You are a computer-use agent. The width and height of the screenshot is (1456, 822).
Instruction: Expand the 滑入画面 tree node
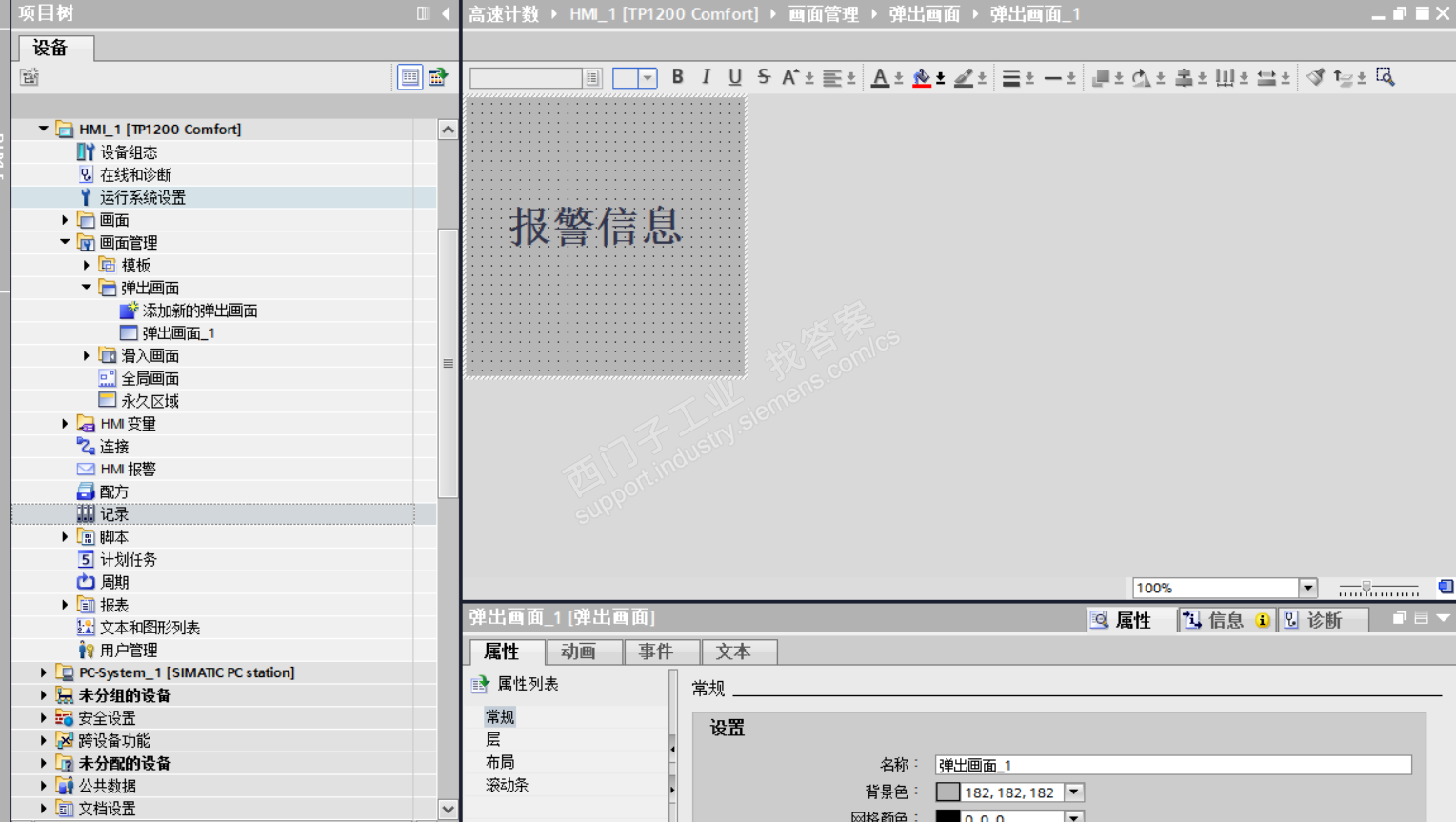click(x=86, y=355)
